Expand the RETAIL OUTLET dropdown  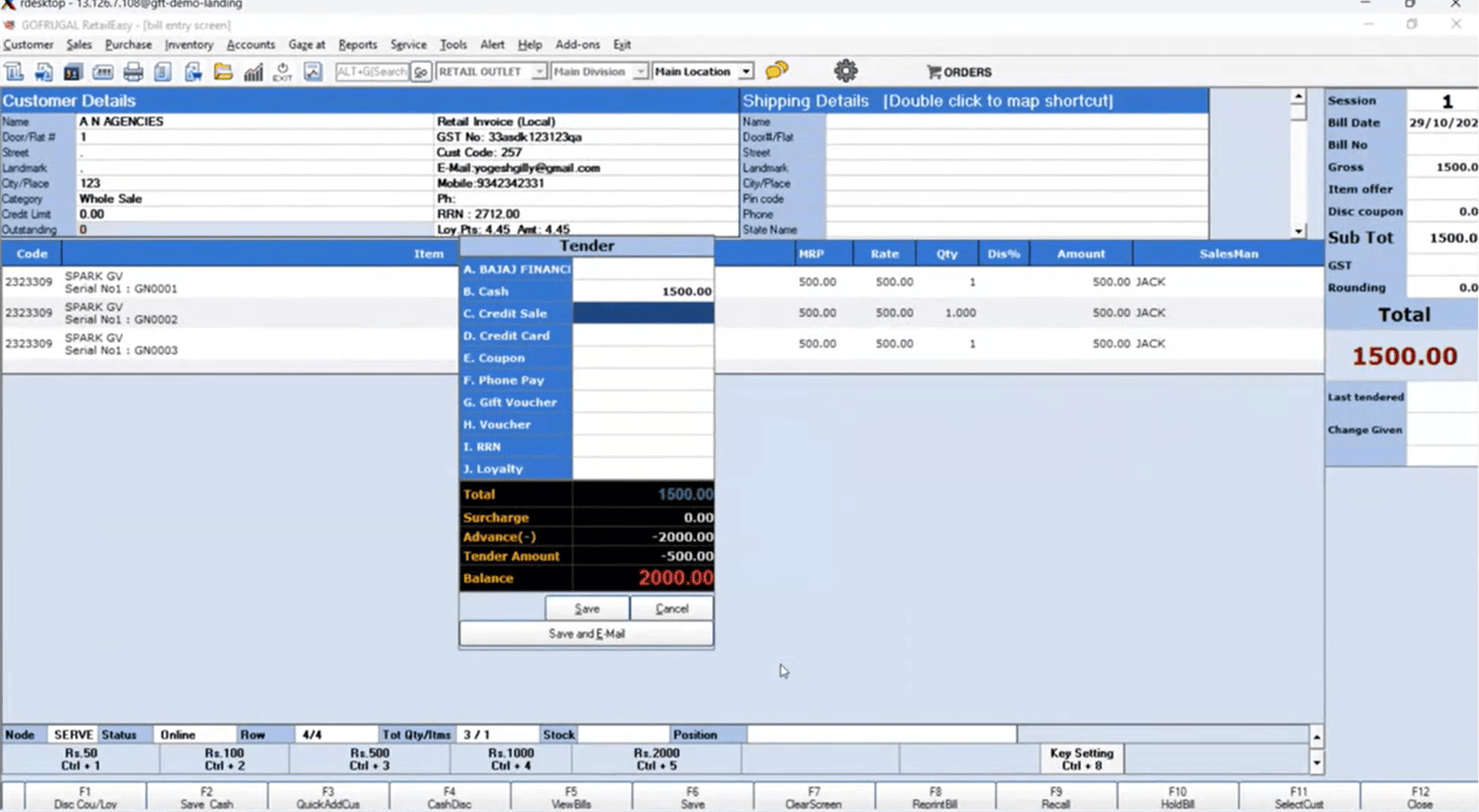tap(539, 72)
